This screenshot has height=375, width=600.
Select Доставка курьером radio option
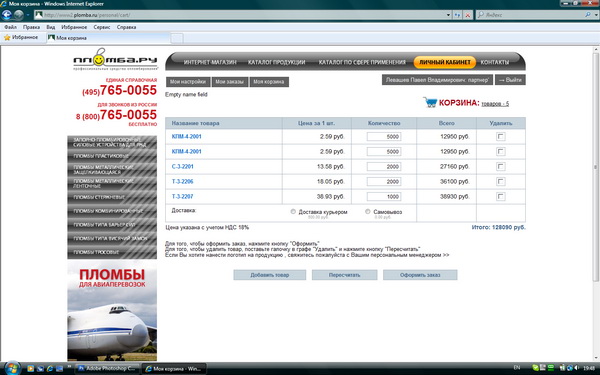[293, 212]
